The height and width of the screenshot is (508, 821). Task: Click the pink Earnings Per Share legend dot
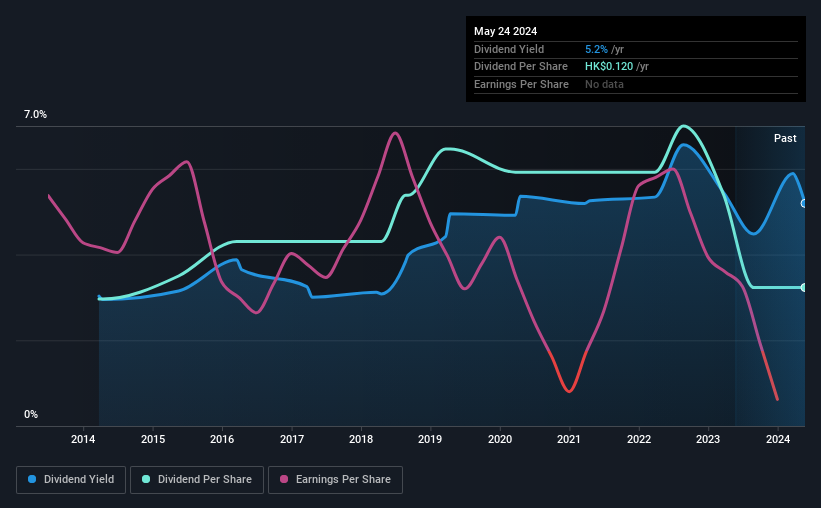[284, 479]
